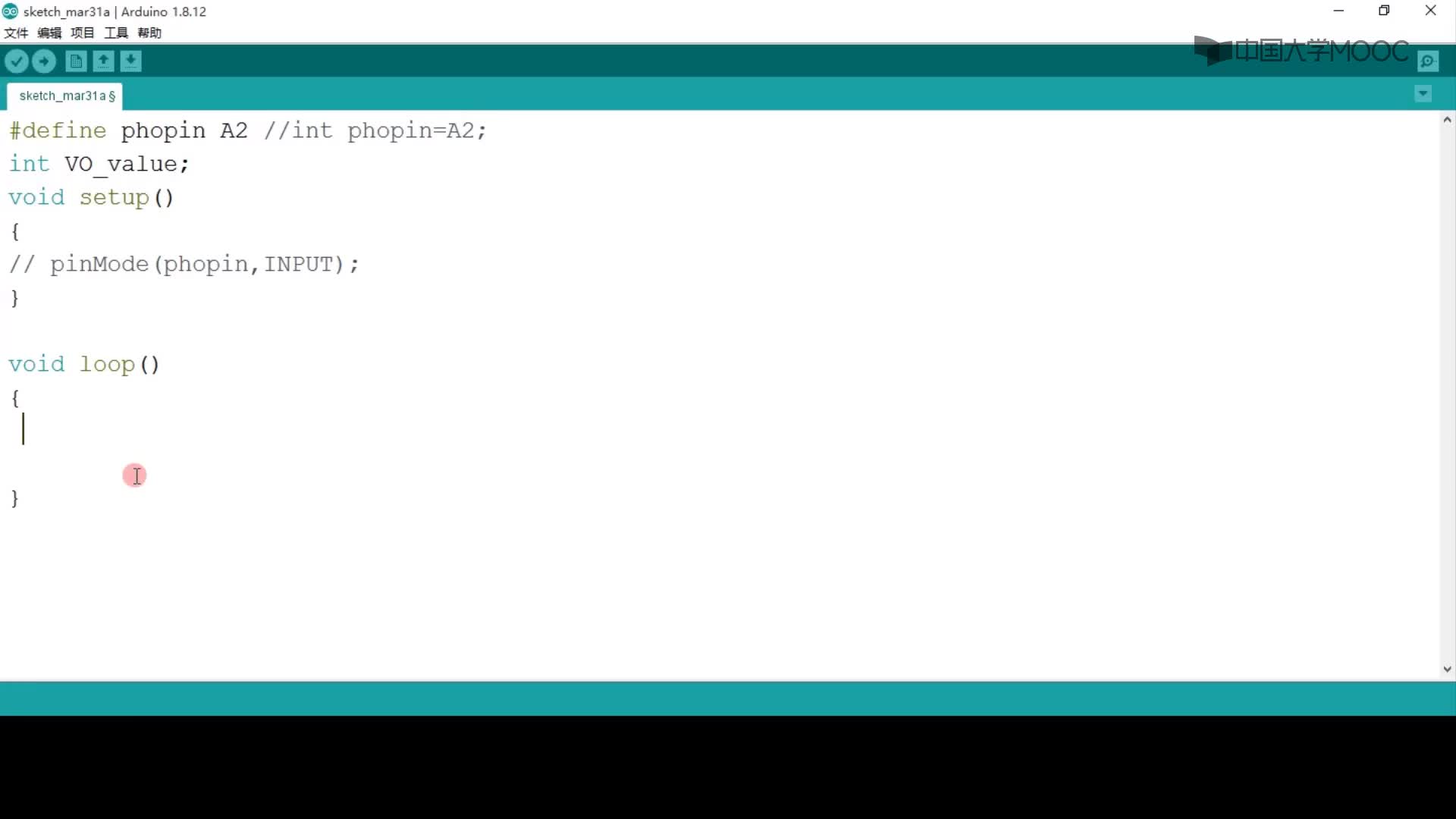This screenshot has width=1456, height=819.
Task: Click the 编辑 (Edit) menu item
Action: 48,33
